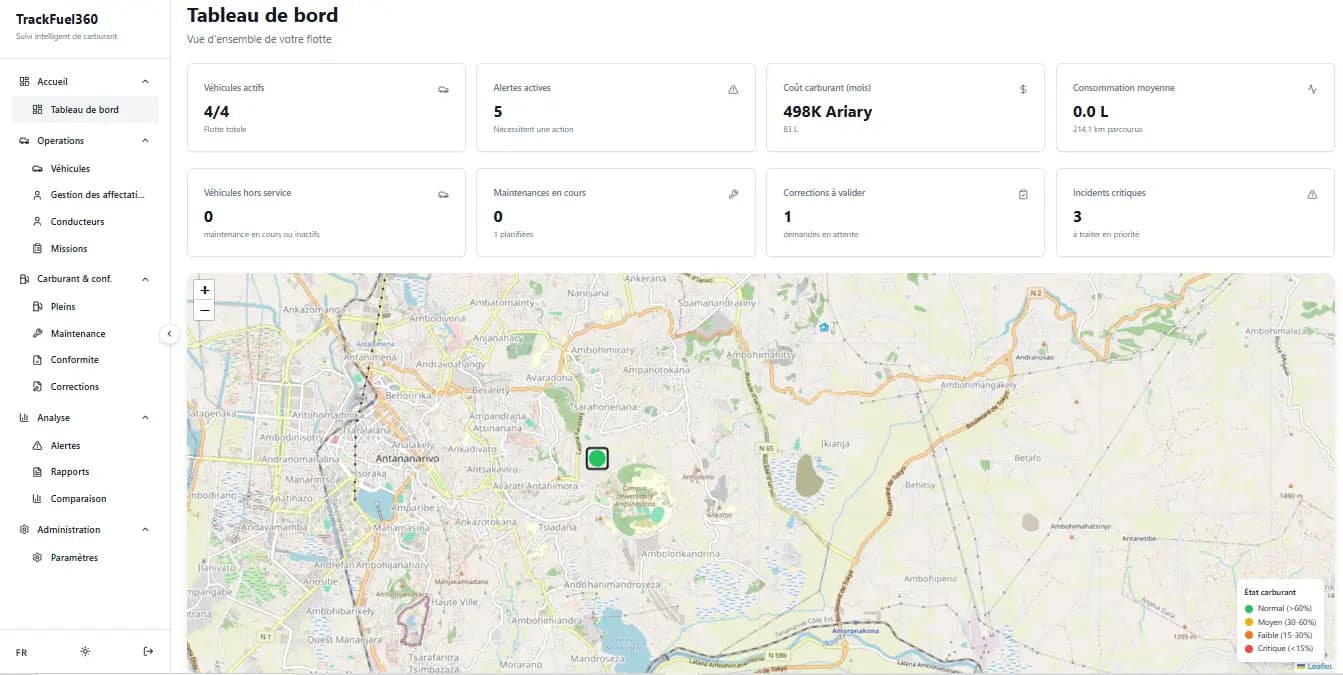Viewport: 1343px width, 675px height.
Task: Open the Corrections page in the sidebar
Action: [x=85, y=387]
